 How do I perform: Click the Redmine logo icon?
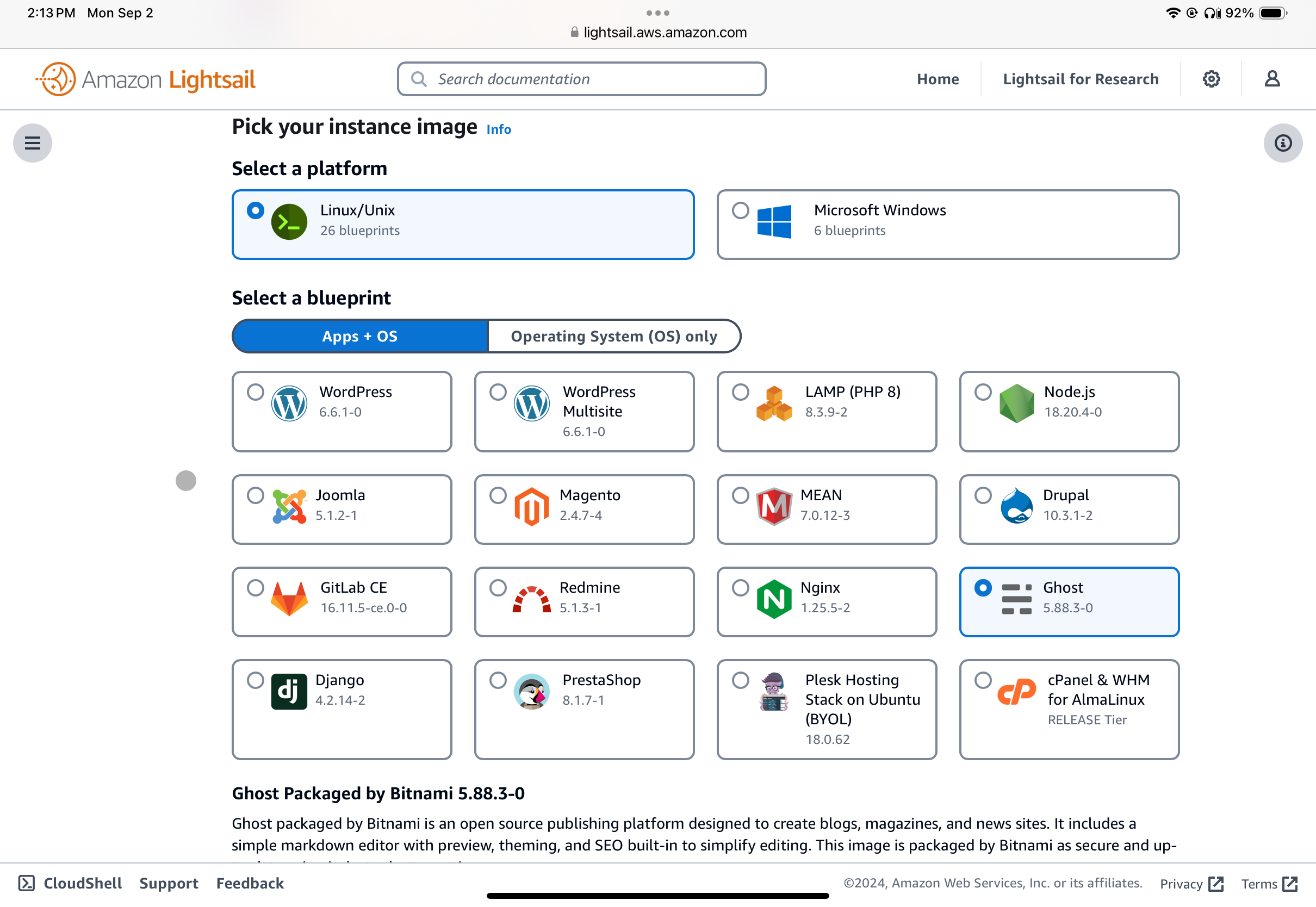(x=532, y=599)
